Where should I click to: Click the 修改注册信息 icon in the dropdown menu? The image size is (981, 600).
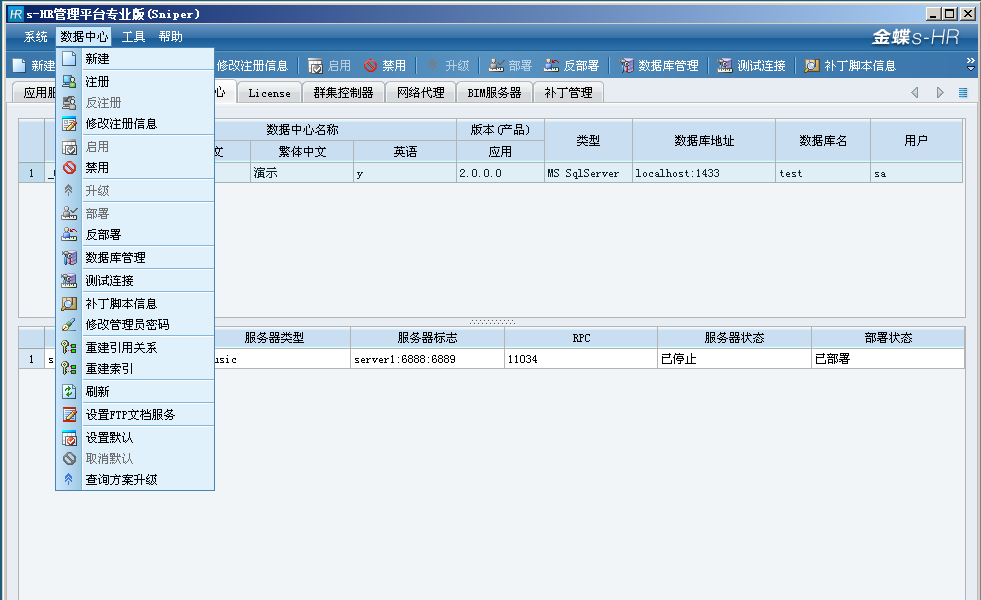69,123
